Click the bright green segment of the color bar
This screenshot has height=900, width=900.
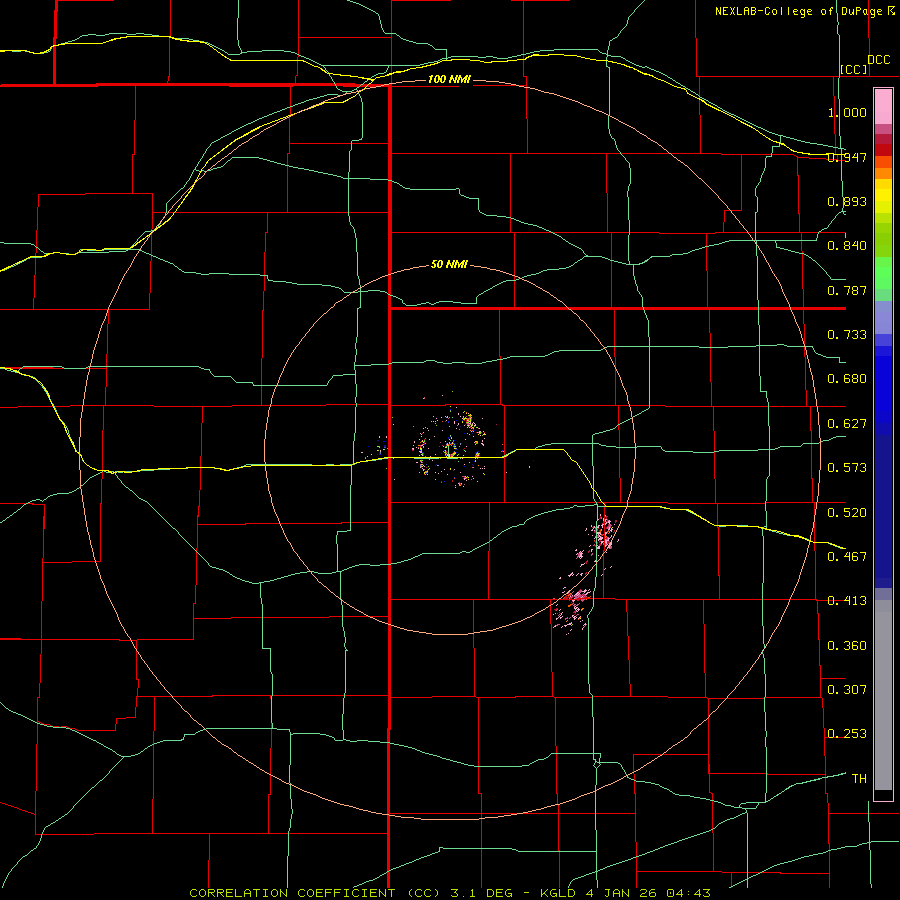click(883, 273)
